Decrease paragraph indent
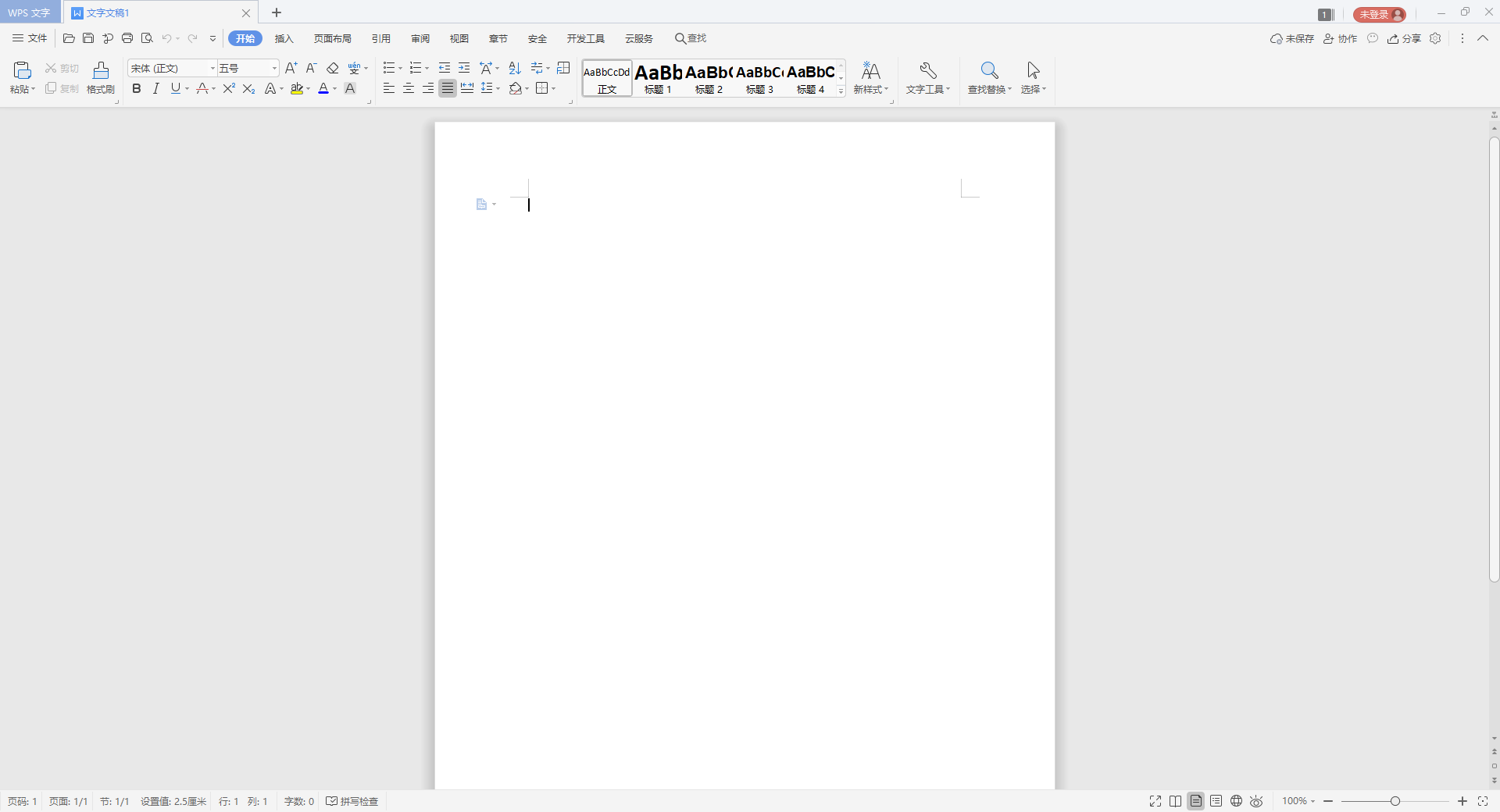The image size is (1500, 812). 445,68
